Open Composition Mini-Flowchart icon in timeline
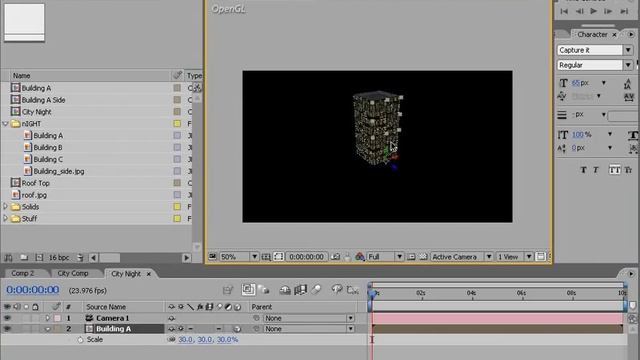Image resolution: width=640 pixels, height=360 pixels. (228, 290)
